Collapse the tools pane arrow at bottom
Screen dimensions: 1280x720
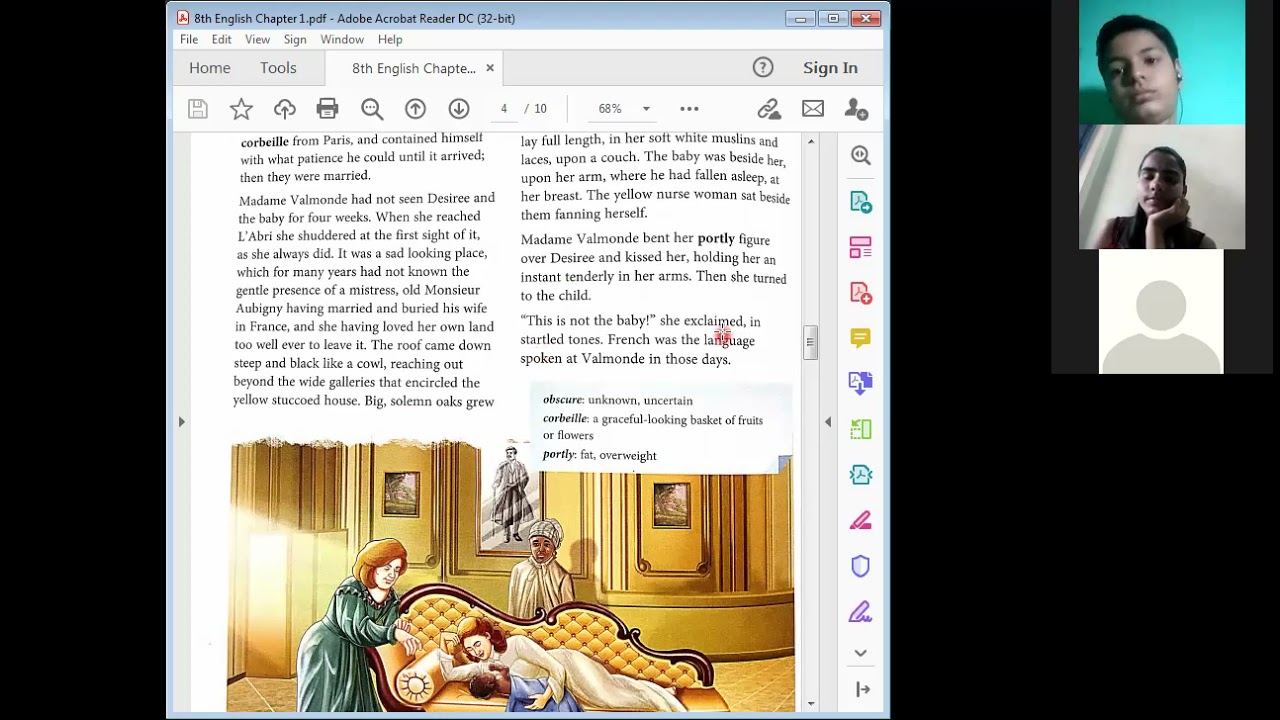[863, 689]
